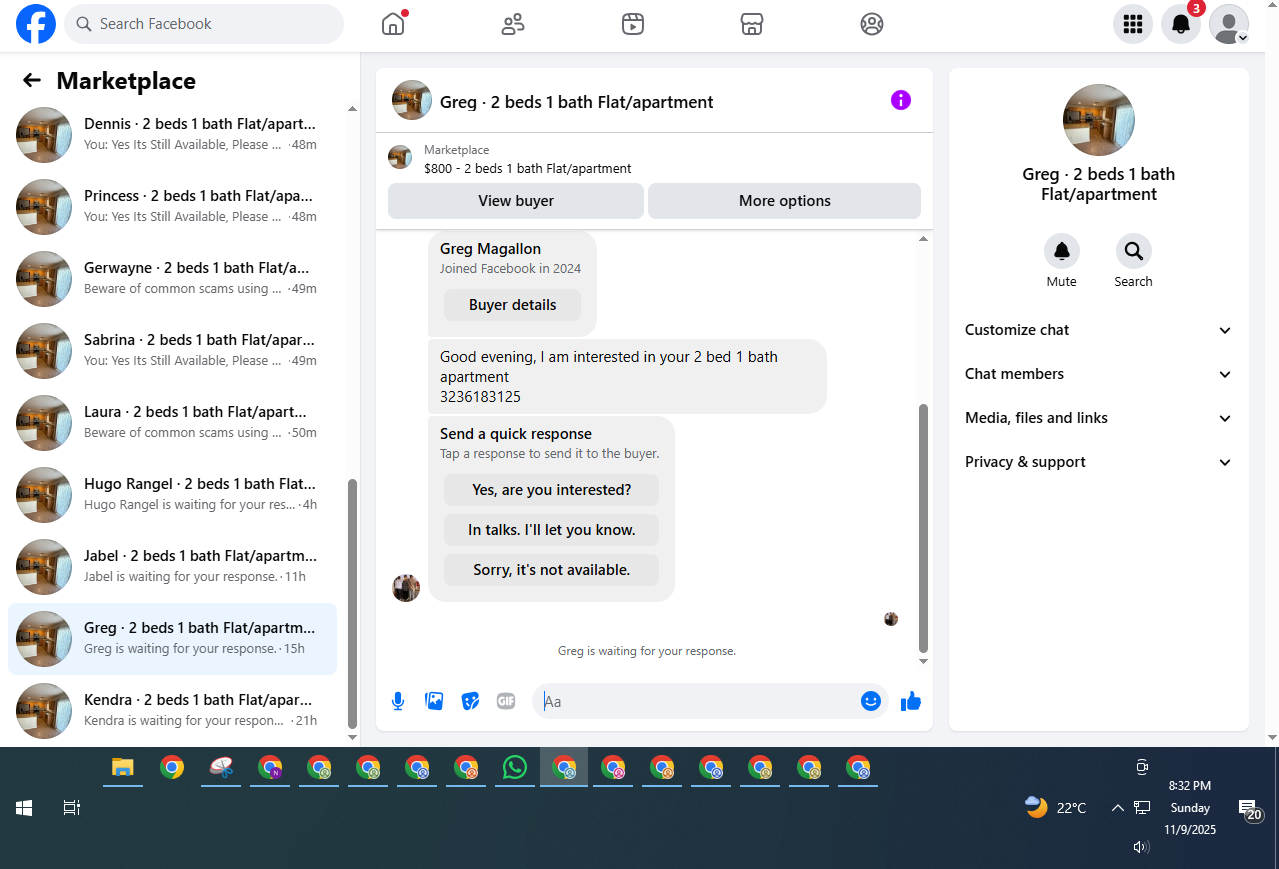Click the chat scroll down arrow

coord(923,661)
